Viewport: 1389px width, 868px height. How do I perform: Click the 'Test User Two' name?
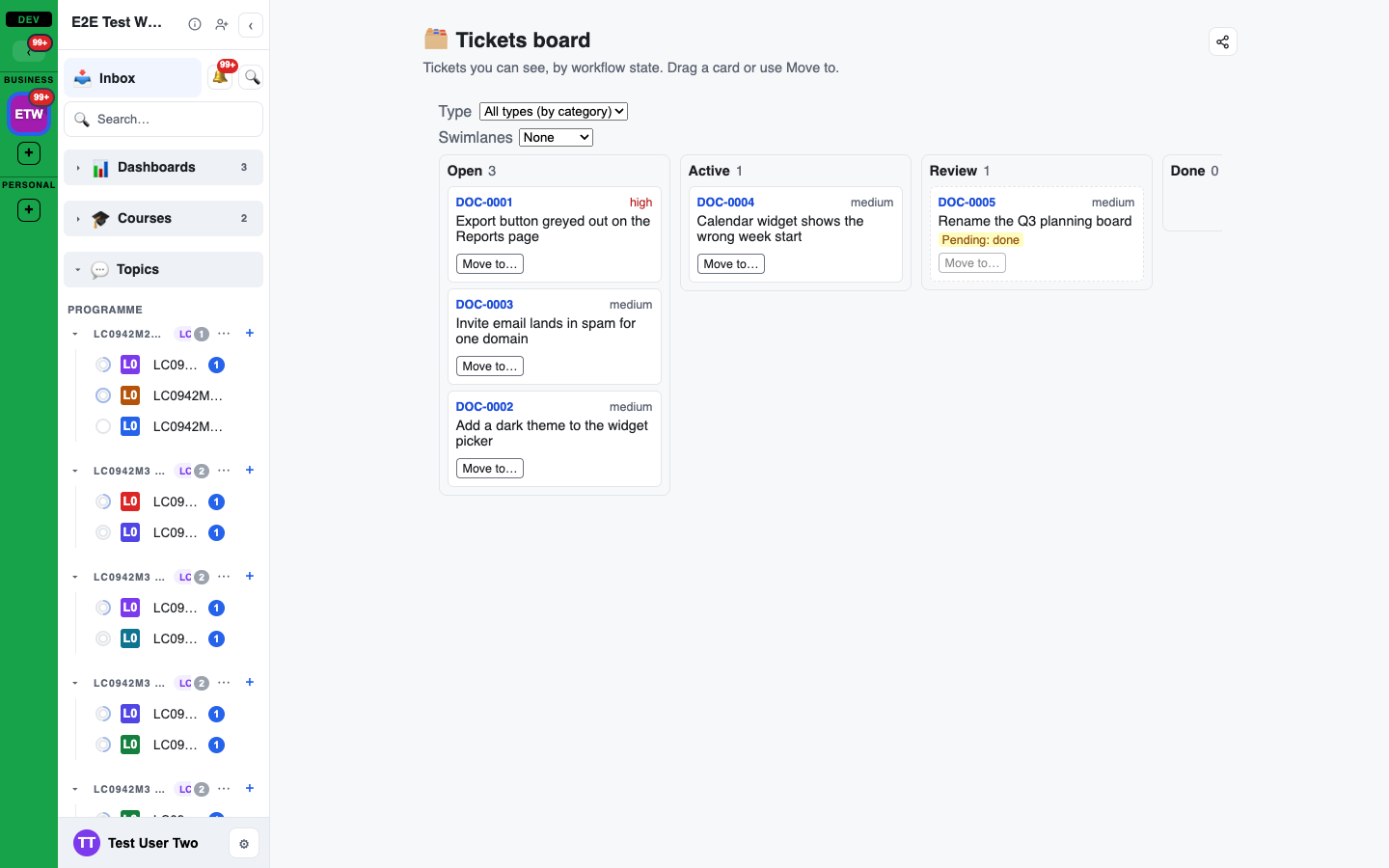click(153, 843)
